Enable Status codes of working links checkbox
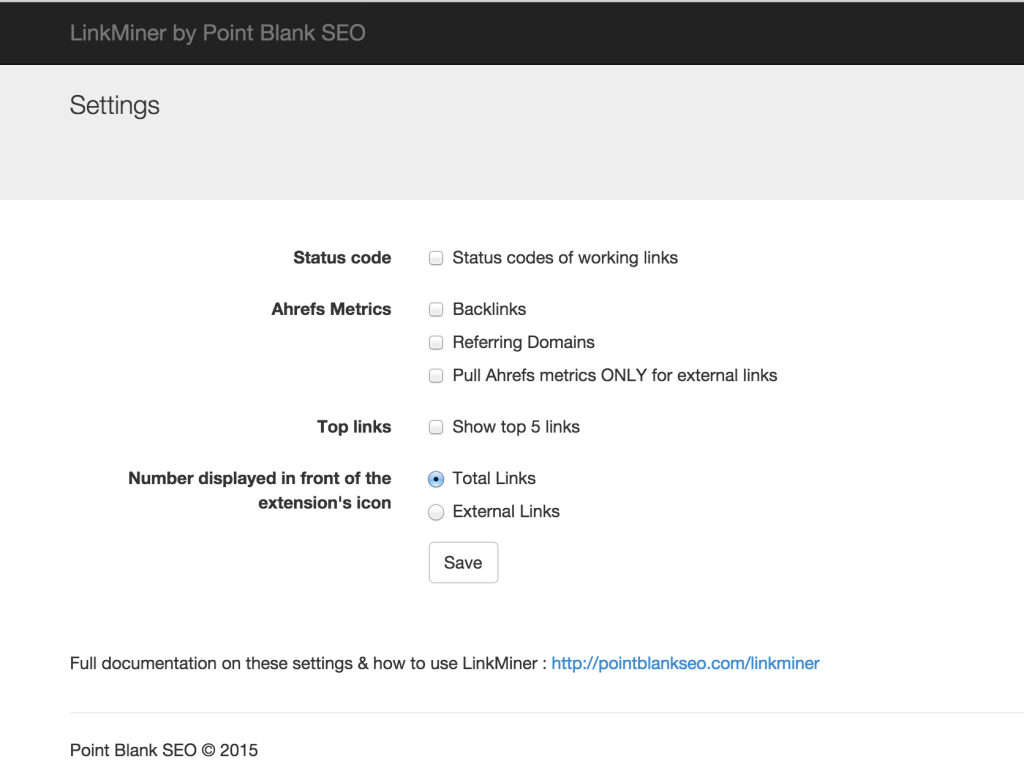1024x777 pixels. tap(436, 258)
